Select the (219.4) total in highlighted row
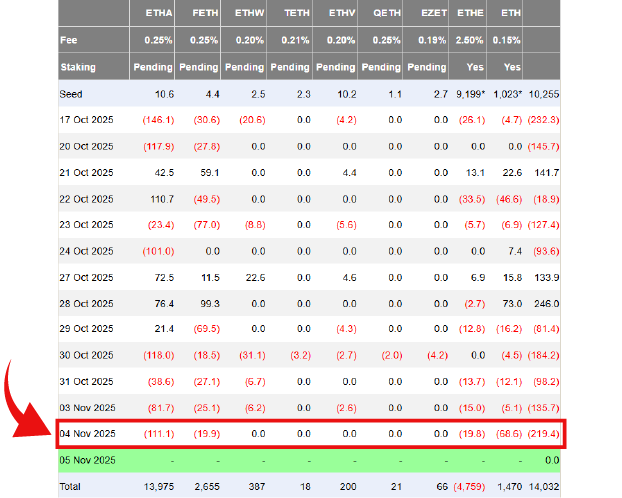Viewport: 622px width, 498px height. coord(543,435)
